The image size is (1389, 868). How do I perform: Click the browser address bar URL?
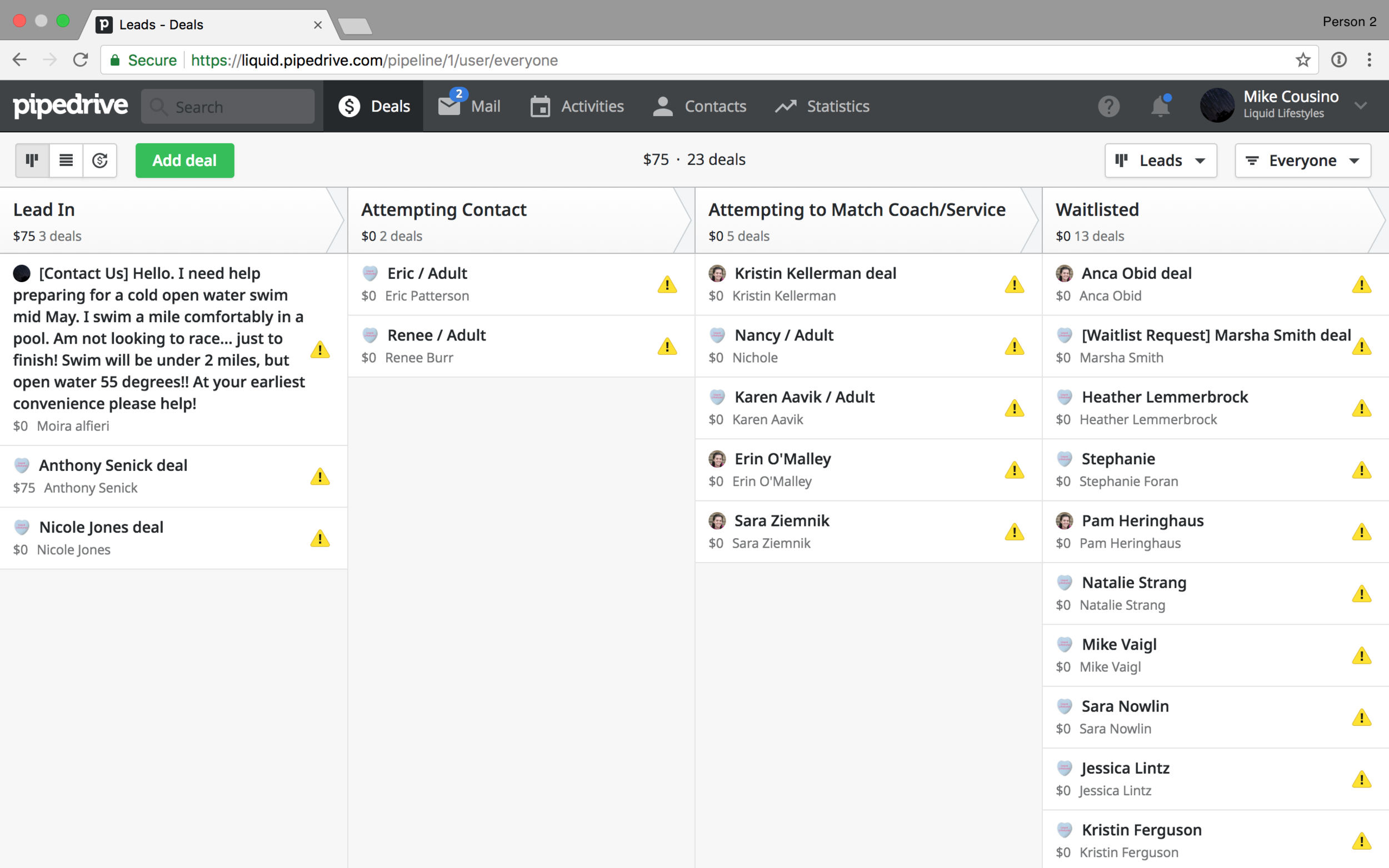coord(374,61)
